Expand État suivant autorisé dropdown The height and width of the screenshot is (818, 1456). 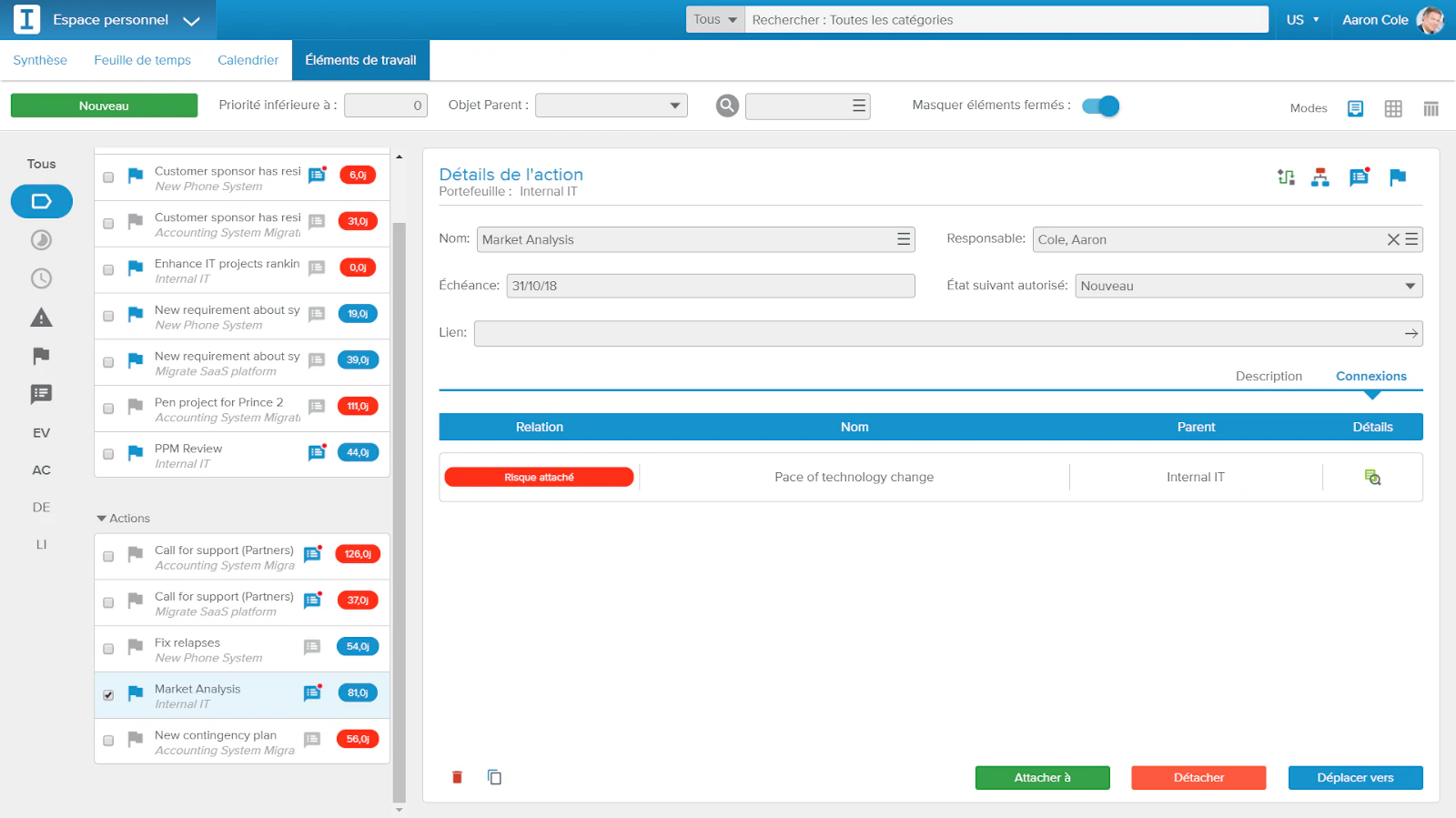pyautogui.click(x=1249, y=286)
